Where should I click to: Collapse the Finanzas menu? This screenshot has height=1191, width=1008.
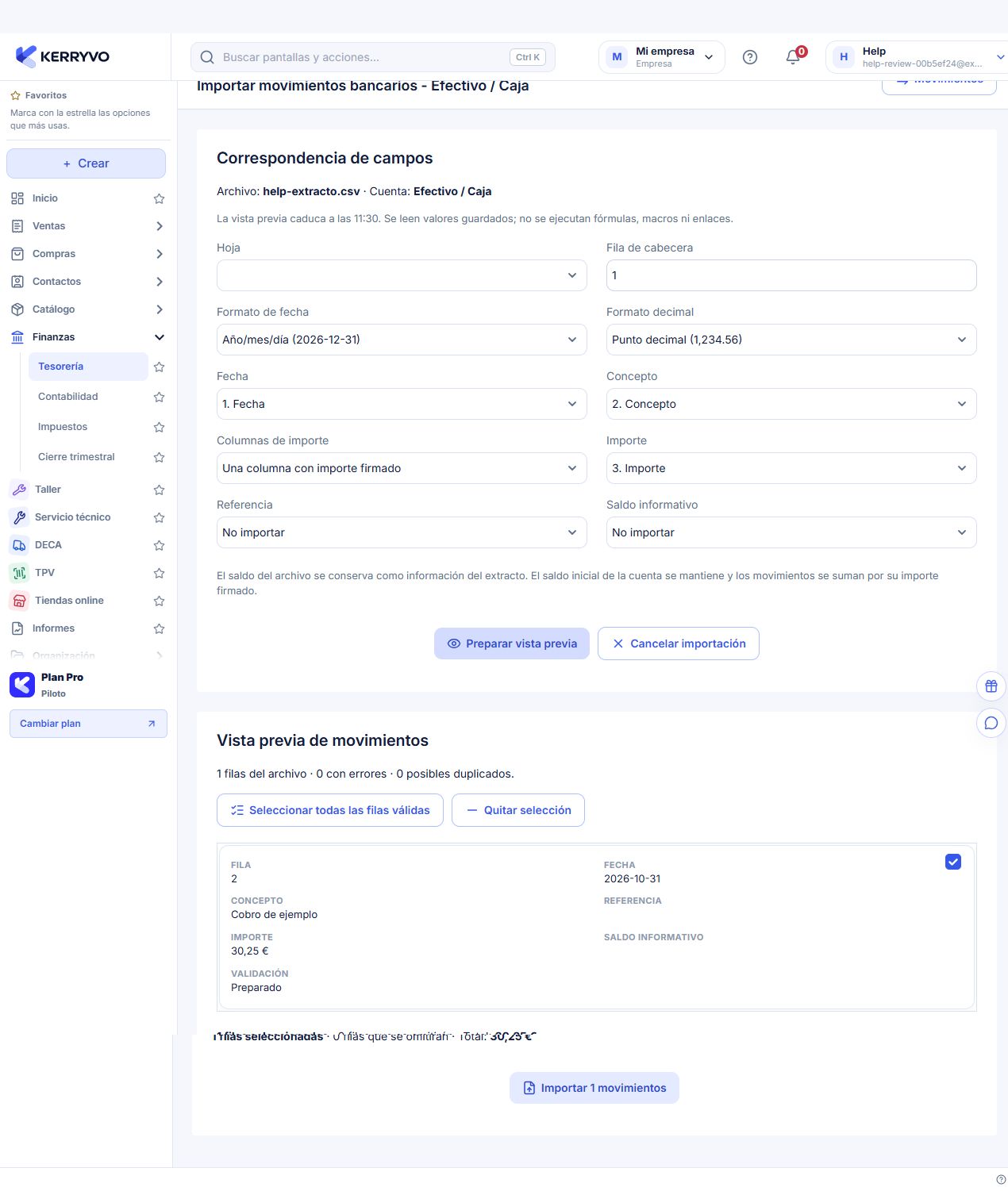click(86, 337)
